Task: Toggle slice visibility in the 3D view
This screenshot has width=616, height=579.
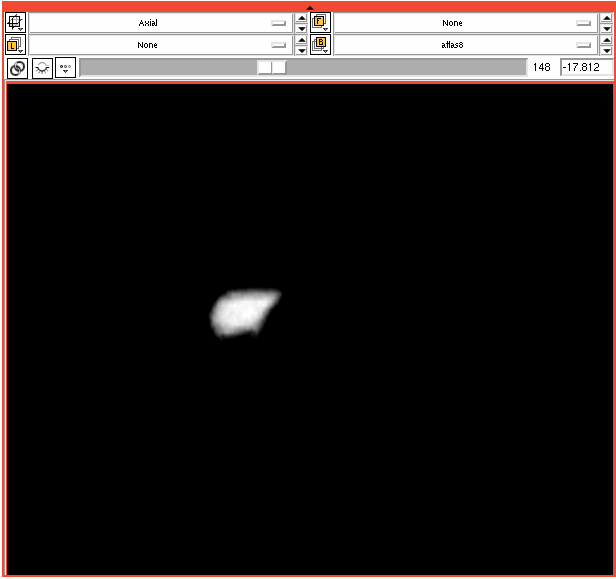Action: 42,68
